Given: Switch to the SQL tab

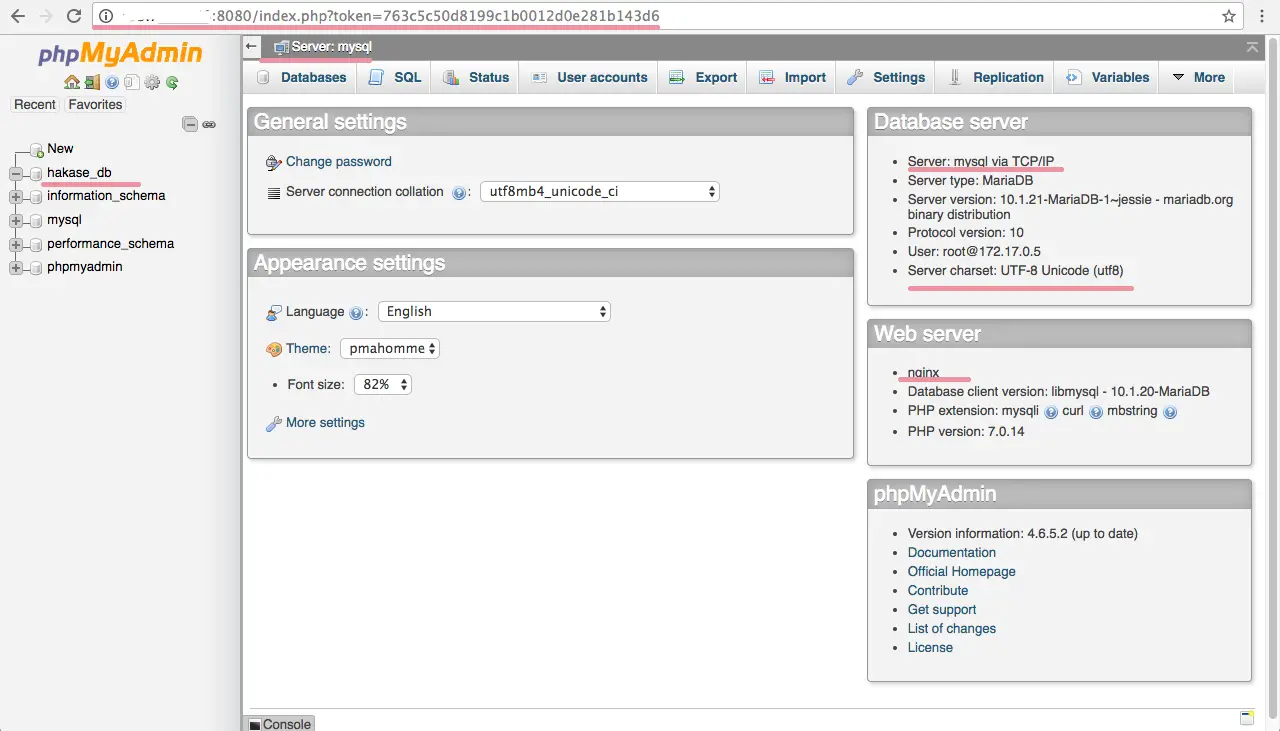Looking at the screenshot, I should (394, 77).
